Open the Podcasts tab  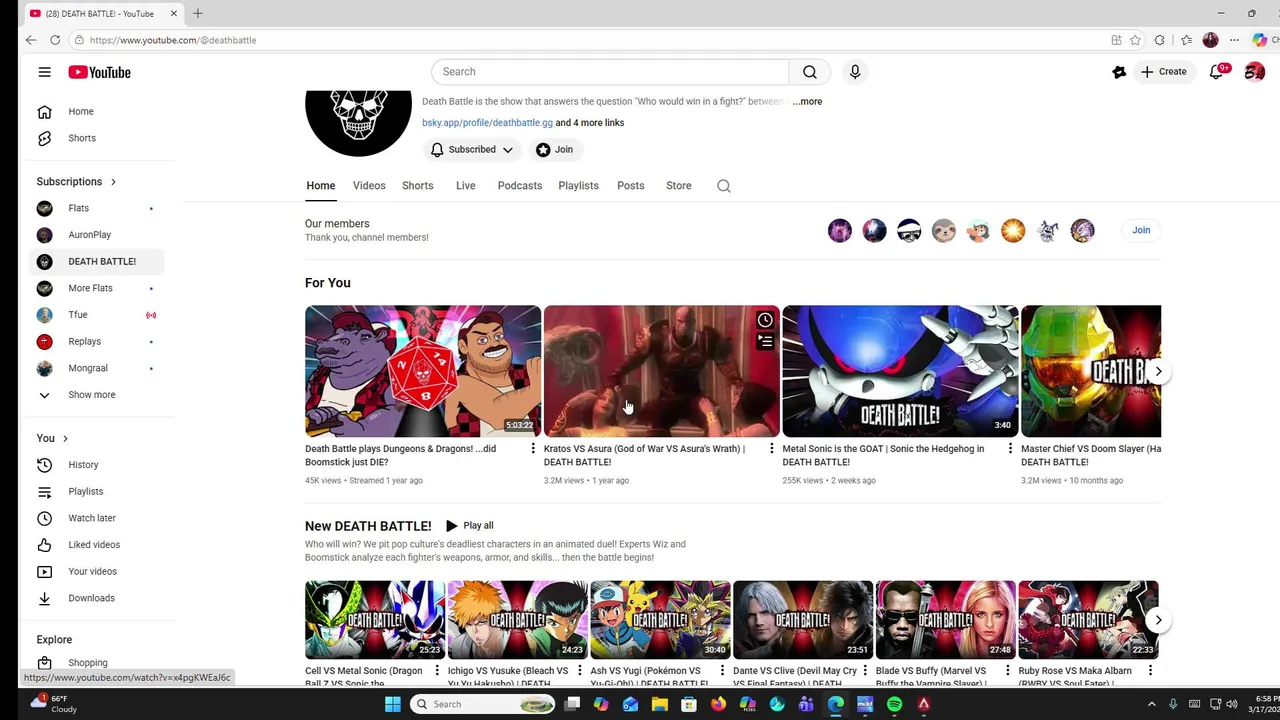pyautogui.click(x=520, y=186)
